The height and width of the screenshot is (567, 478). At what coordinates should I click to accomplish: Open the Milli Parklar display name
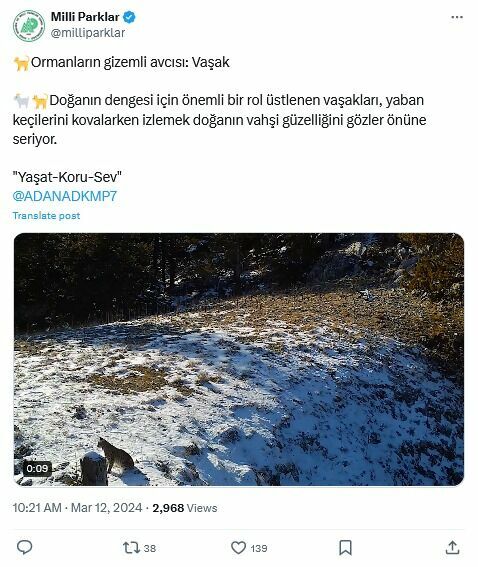pos(85,17)
